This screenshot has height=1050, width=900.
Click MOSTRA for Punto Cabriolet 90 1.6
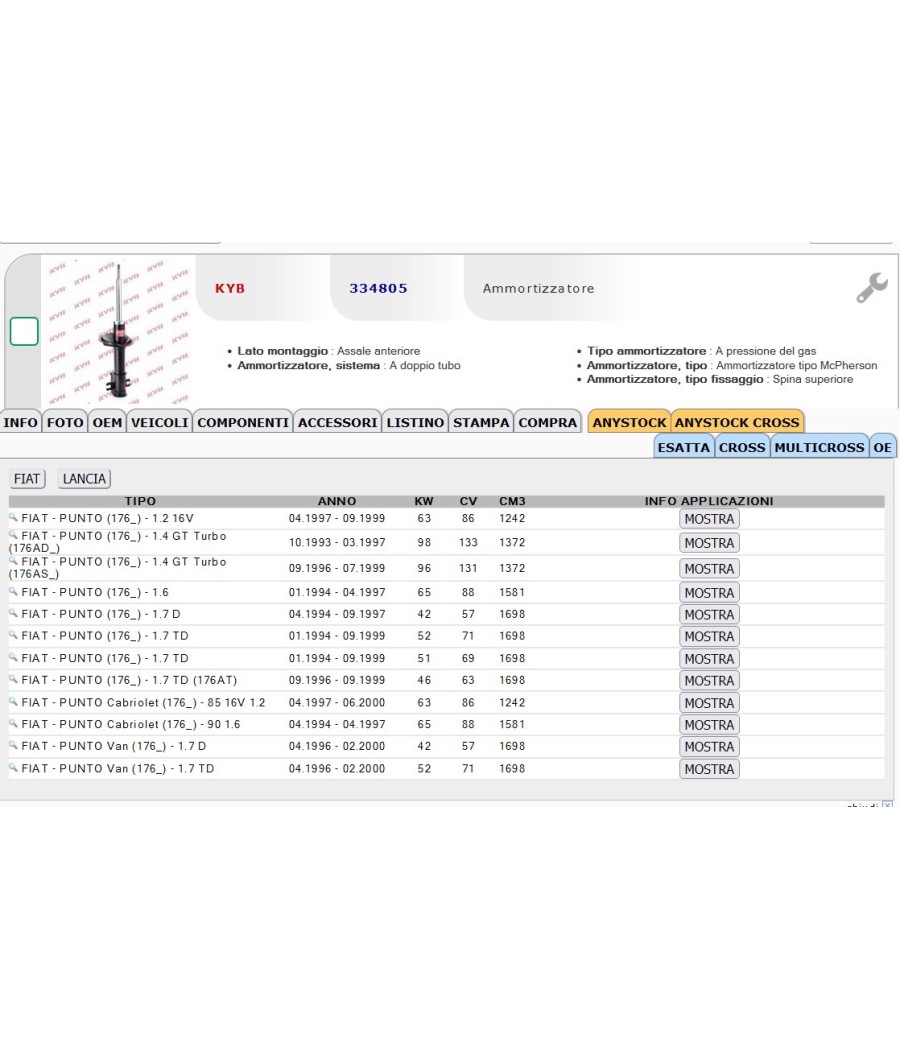(x=709, y=725)
